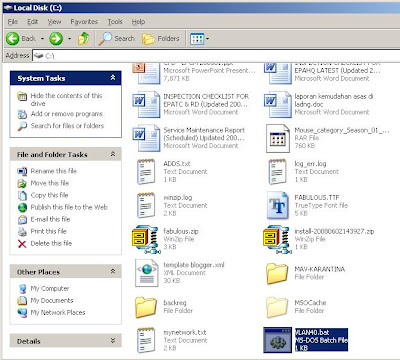Select the FABULOUS.TTF font file icon
This screenshot has width=400, height=360.
[277, 205]
